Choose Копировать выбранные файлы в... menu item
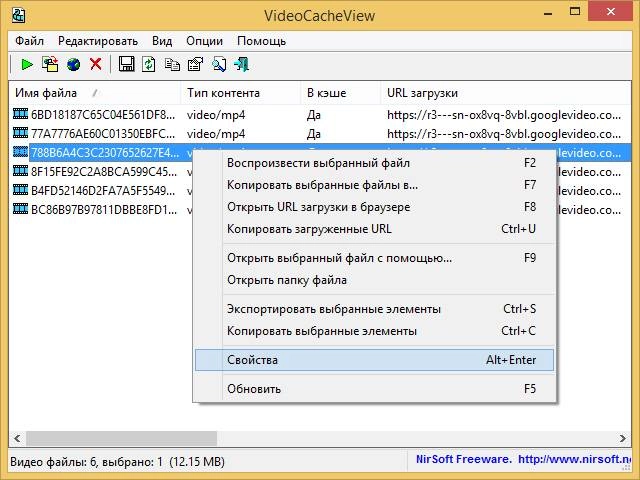The width and height of the screenshot is (640, 480). coord(374,185)
